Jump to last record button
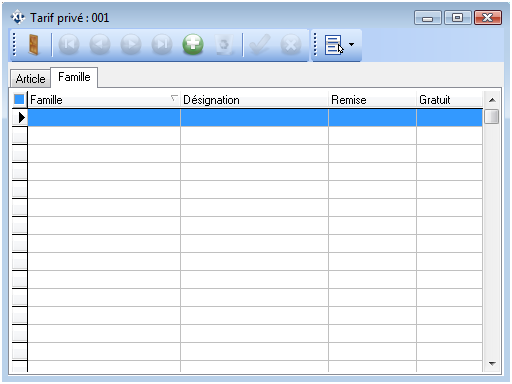 coord(162,44)
